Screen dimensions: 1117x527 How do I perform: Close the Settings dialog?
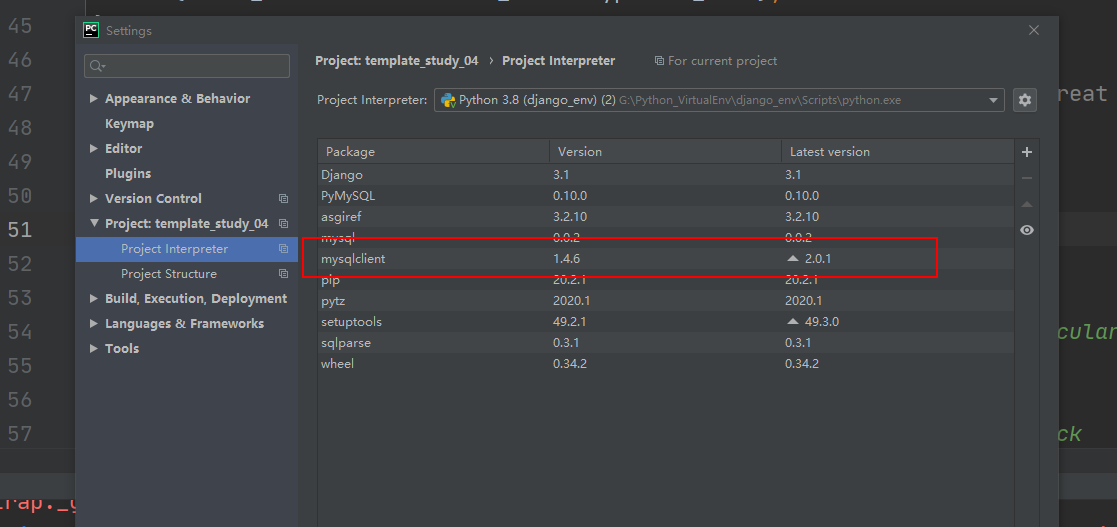point(1034,30)
